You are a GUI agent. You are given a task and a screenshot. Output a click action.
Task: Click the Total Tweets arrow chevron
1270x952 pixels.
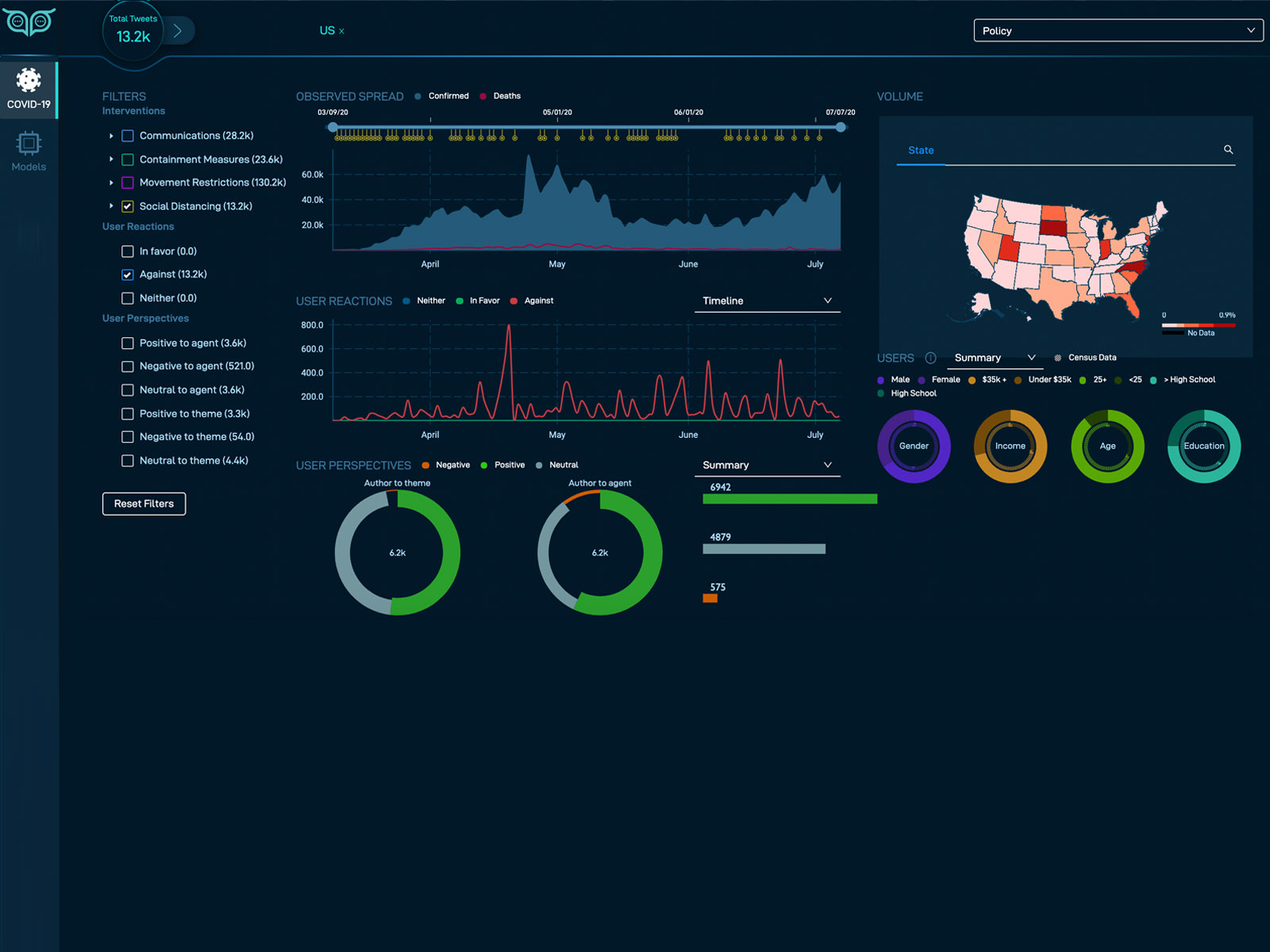tap(178, 31)
